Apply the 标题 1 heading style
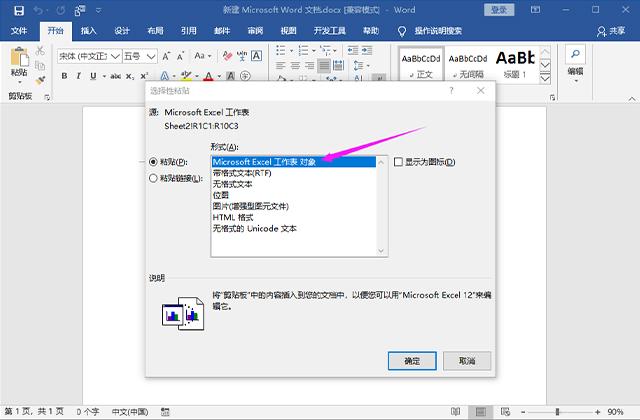 point(515,66)
